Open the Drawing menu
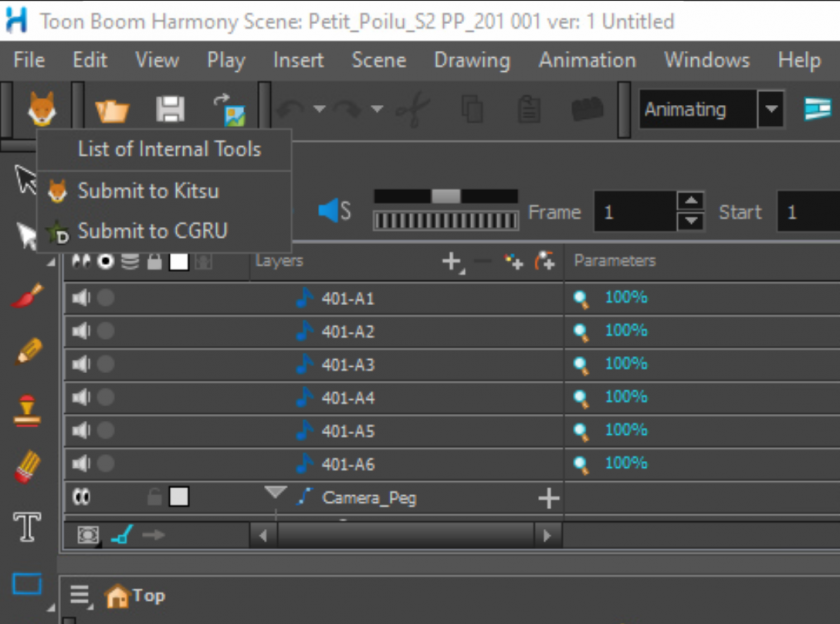840x624 pixels. (472, 60)
